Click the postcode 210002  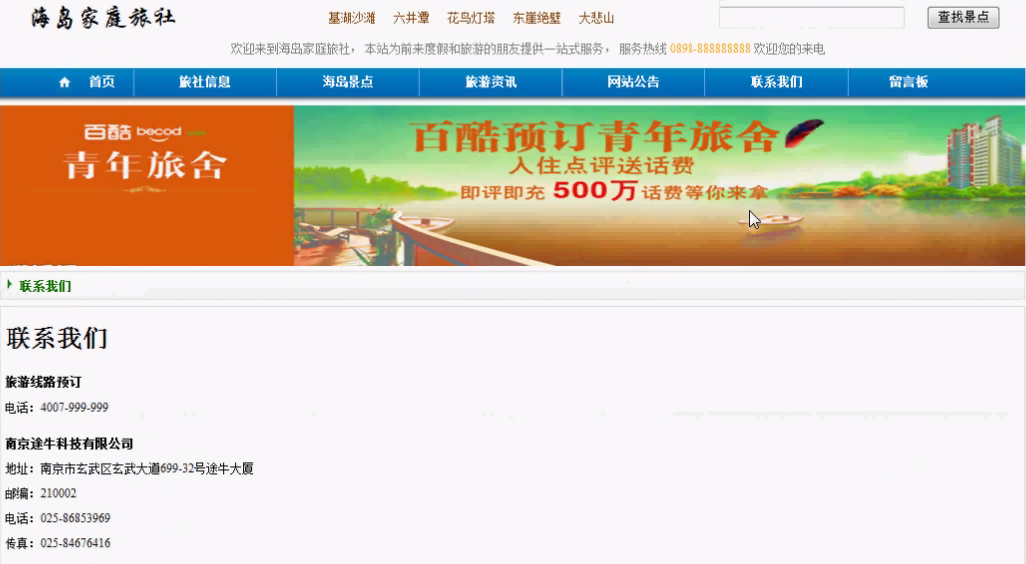tap(58, 493)
